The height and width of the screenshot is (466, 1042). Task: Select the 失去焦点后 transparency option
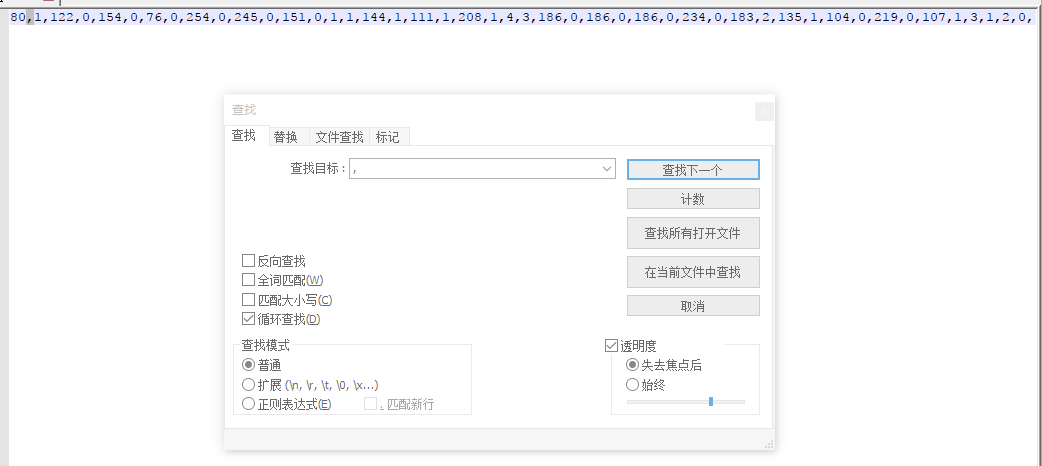[x=633, y=365]
